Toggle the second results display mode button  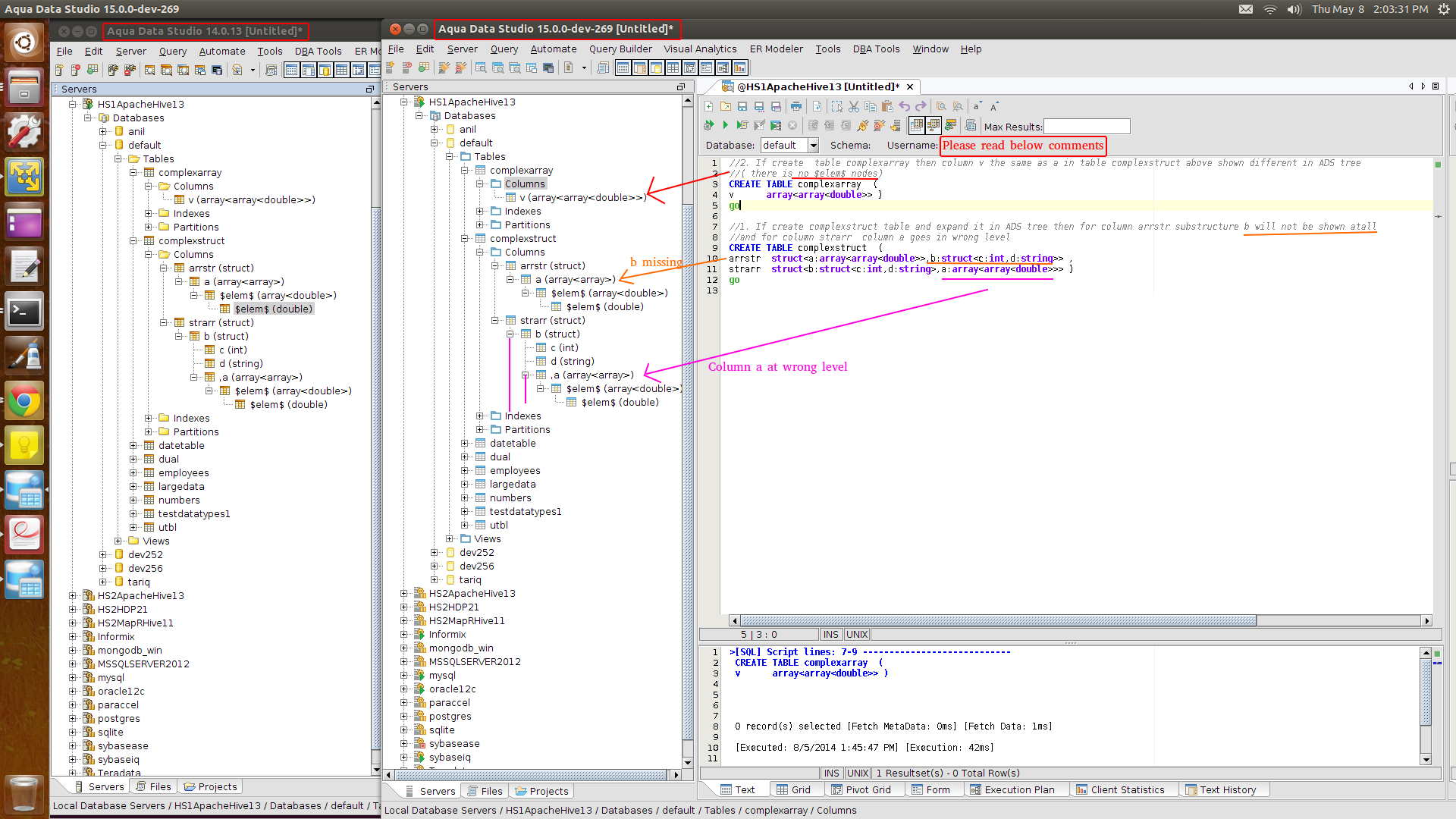coord(934,125)
